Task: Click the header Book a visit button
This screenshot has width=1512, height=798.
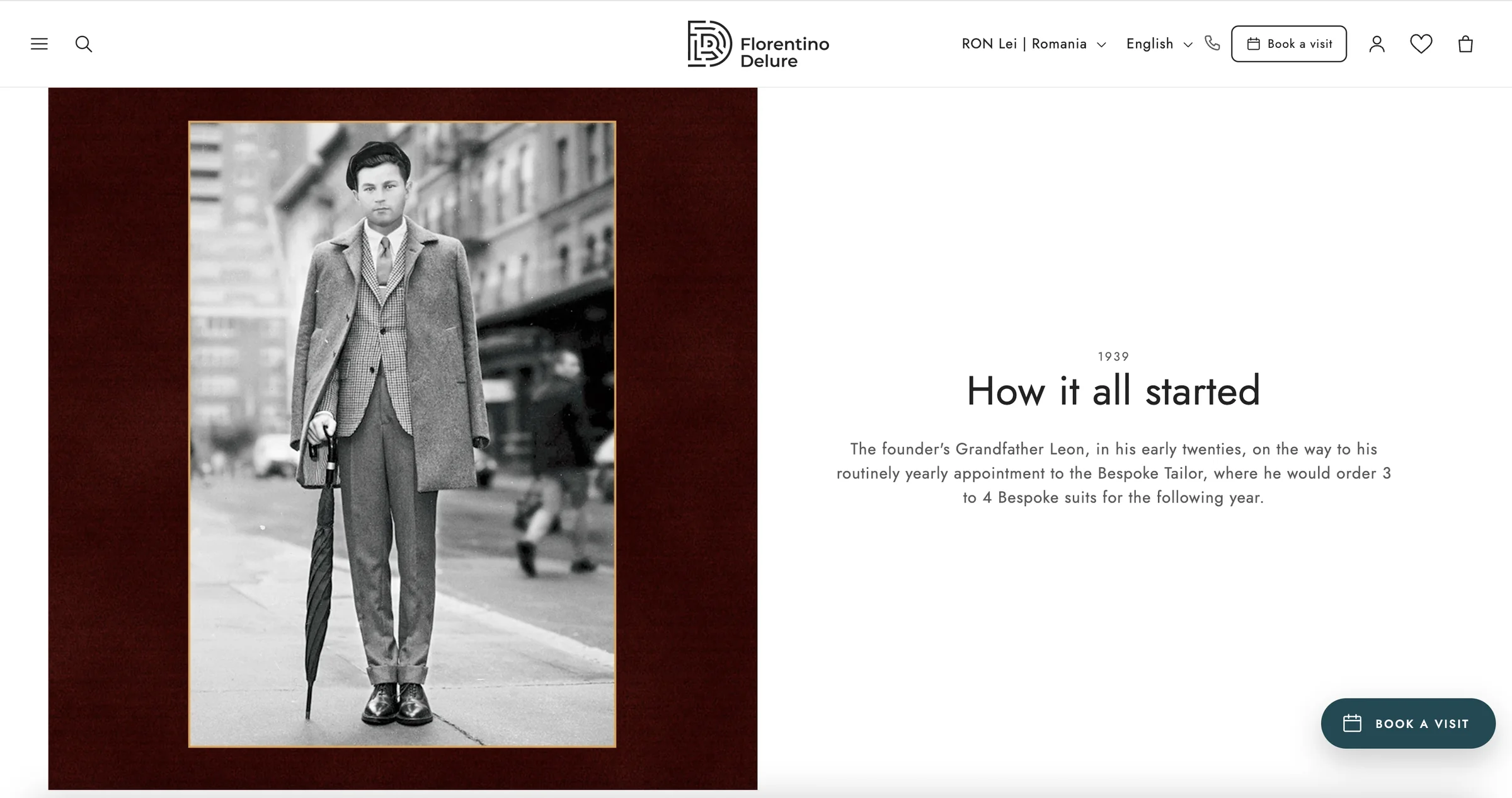Action: tap(1289, 43)
